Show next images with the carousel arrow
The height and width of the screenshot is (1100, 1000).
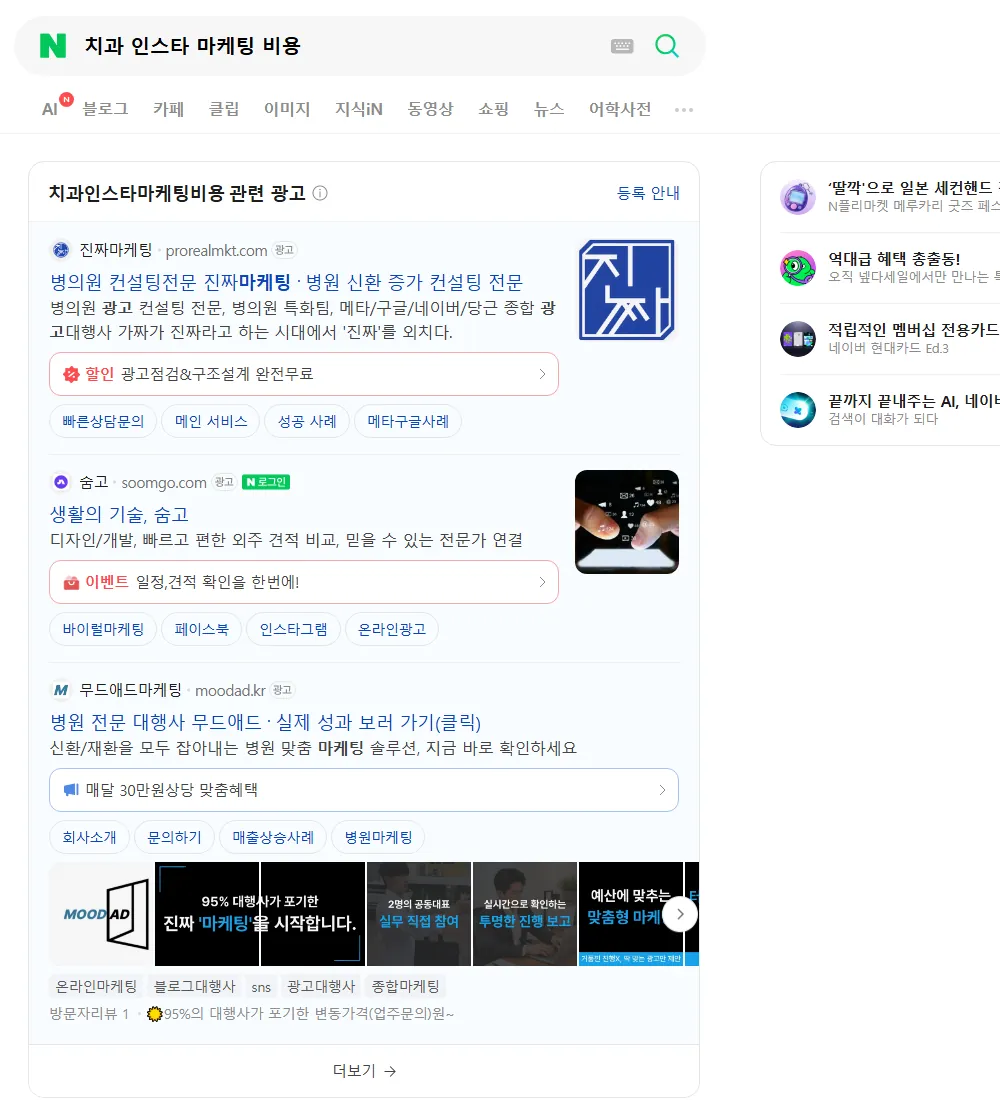click(680, 914)
